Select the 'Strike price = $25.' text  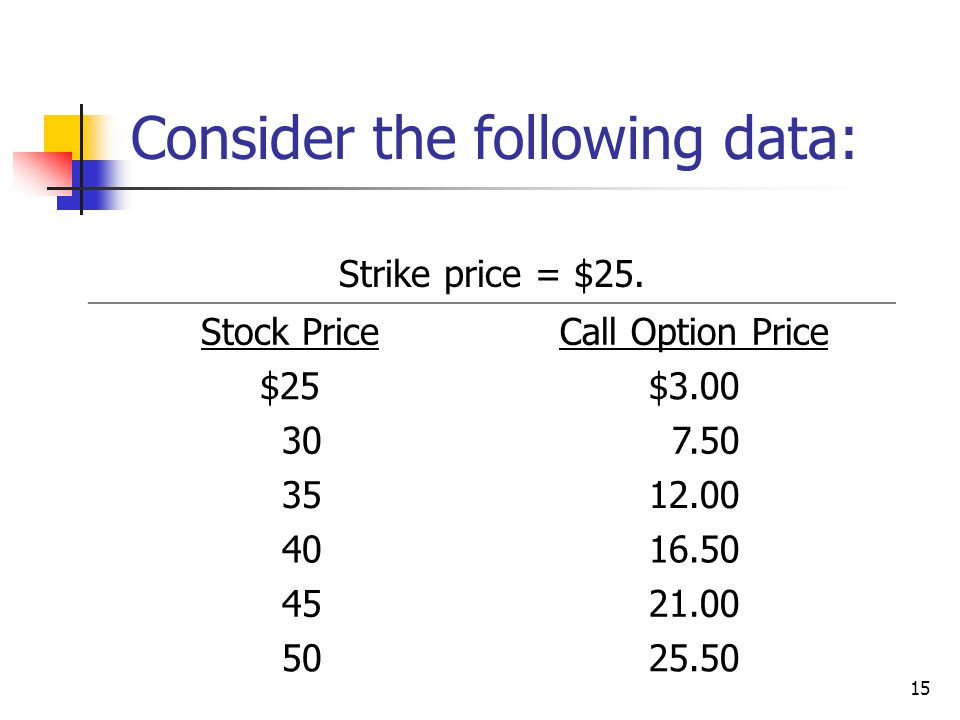tap(491, 274)
